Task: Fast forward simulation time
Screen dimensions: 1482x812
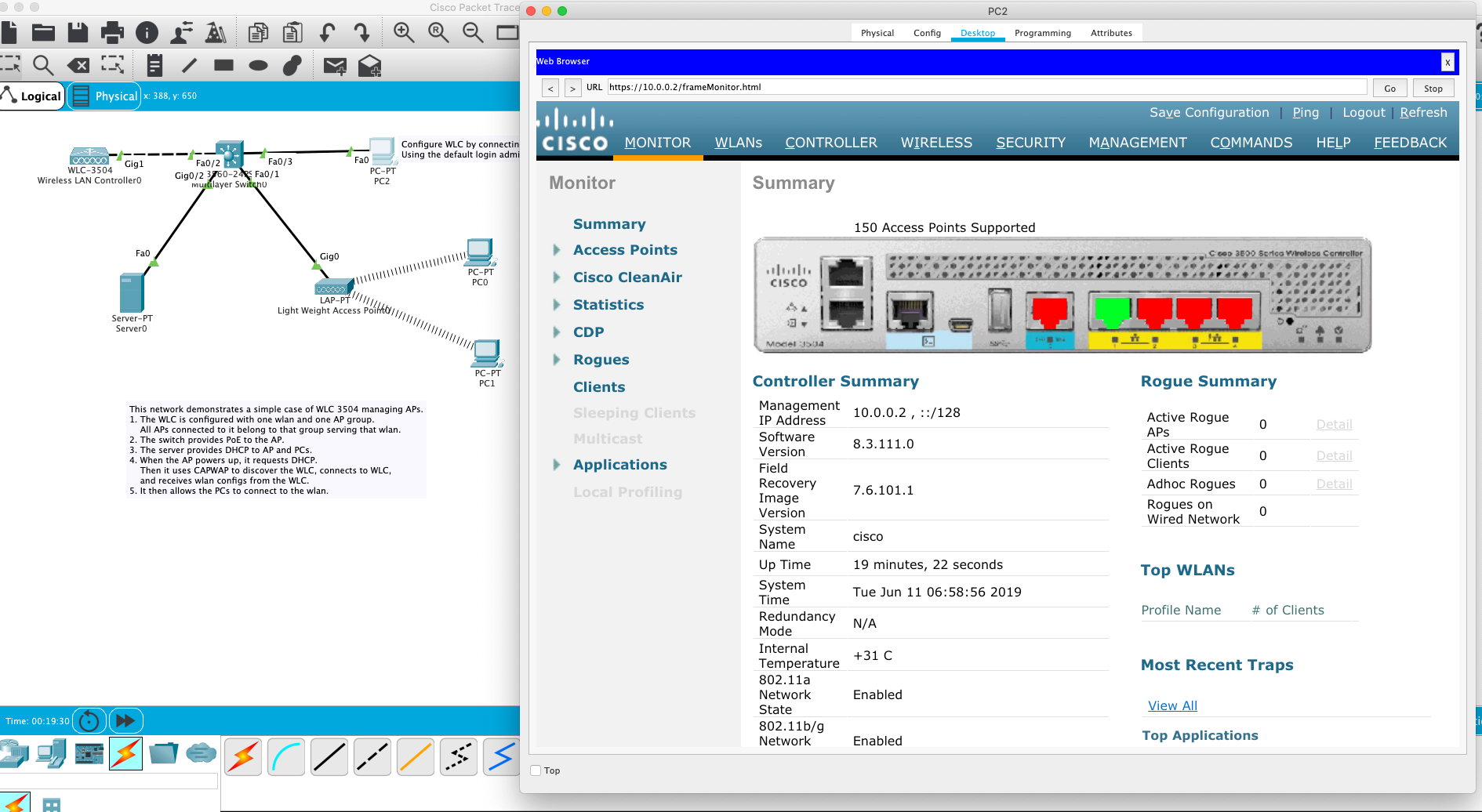Action: 125,720
